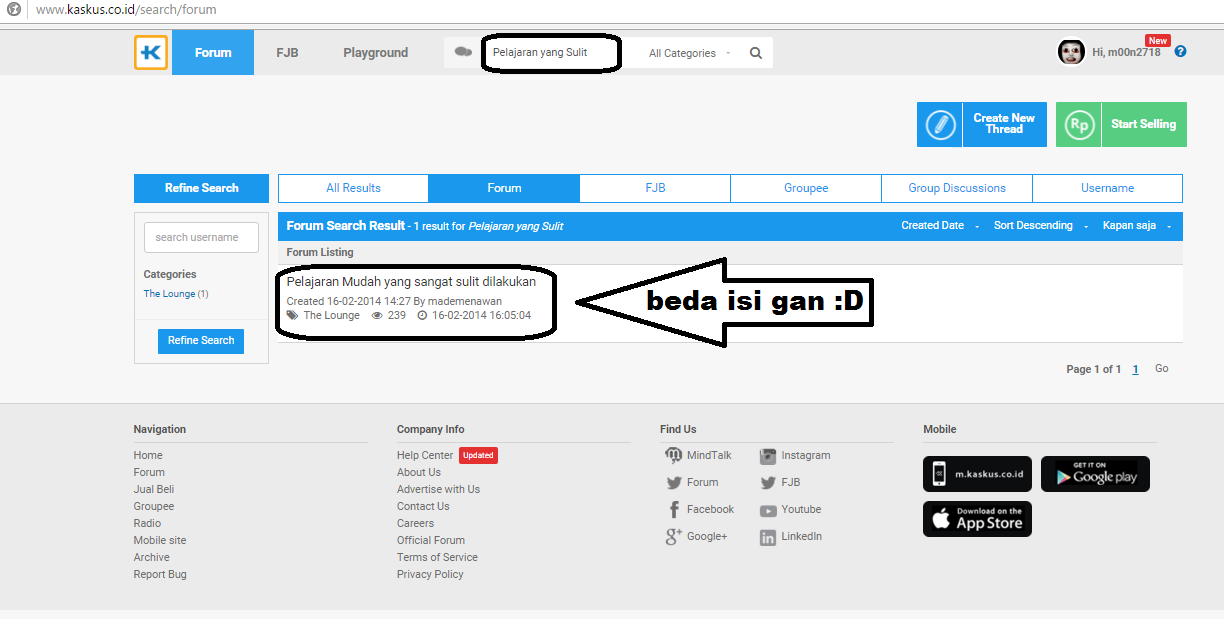Click the Twitter Forum icon

click(x=674, y=483)
